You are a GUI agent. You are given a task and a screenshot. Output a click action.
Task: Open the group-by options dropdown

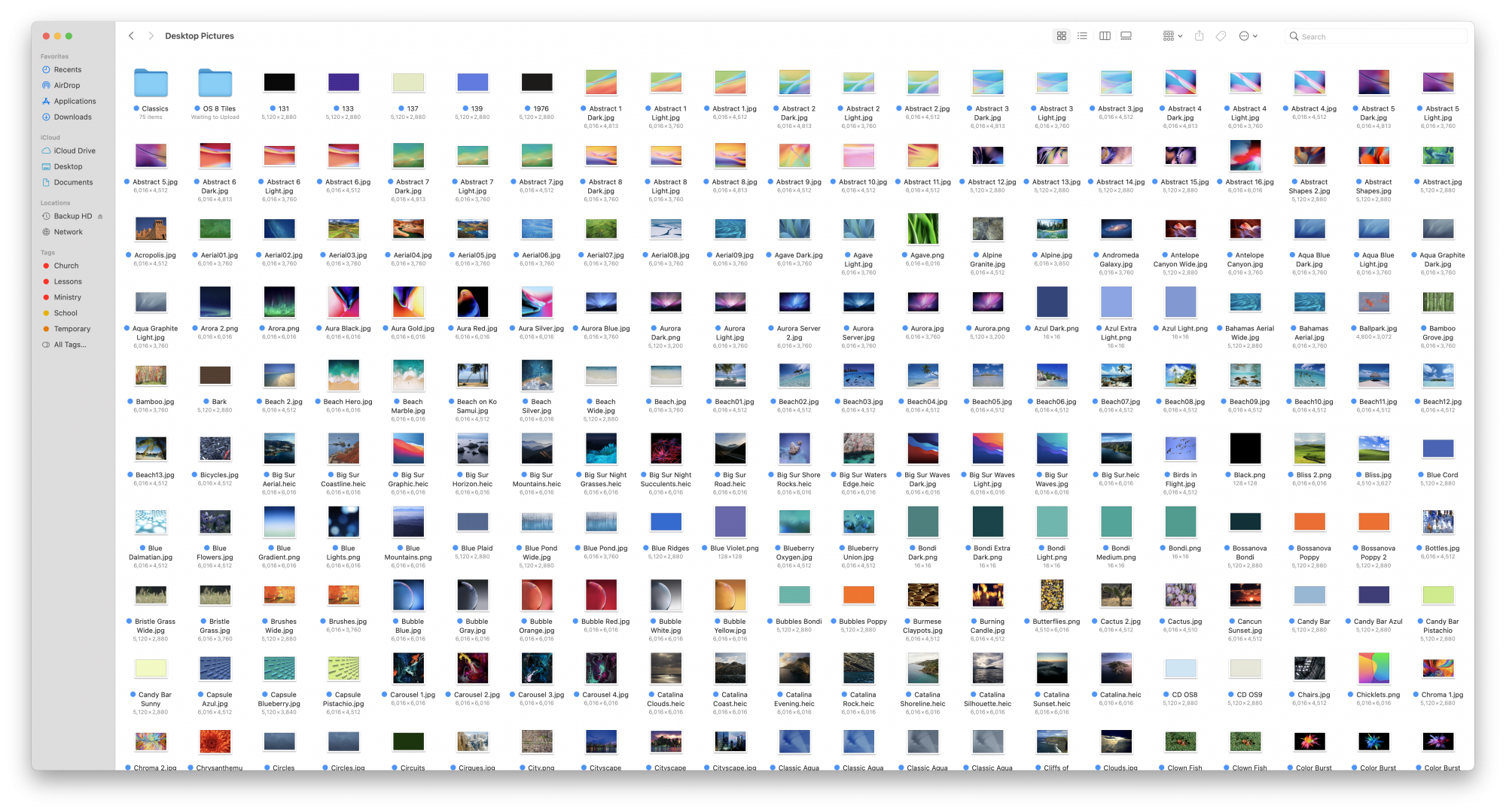[1172, 36]
